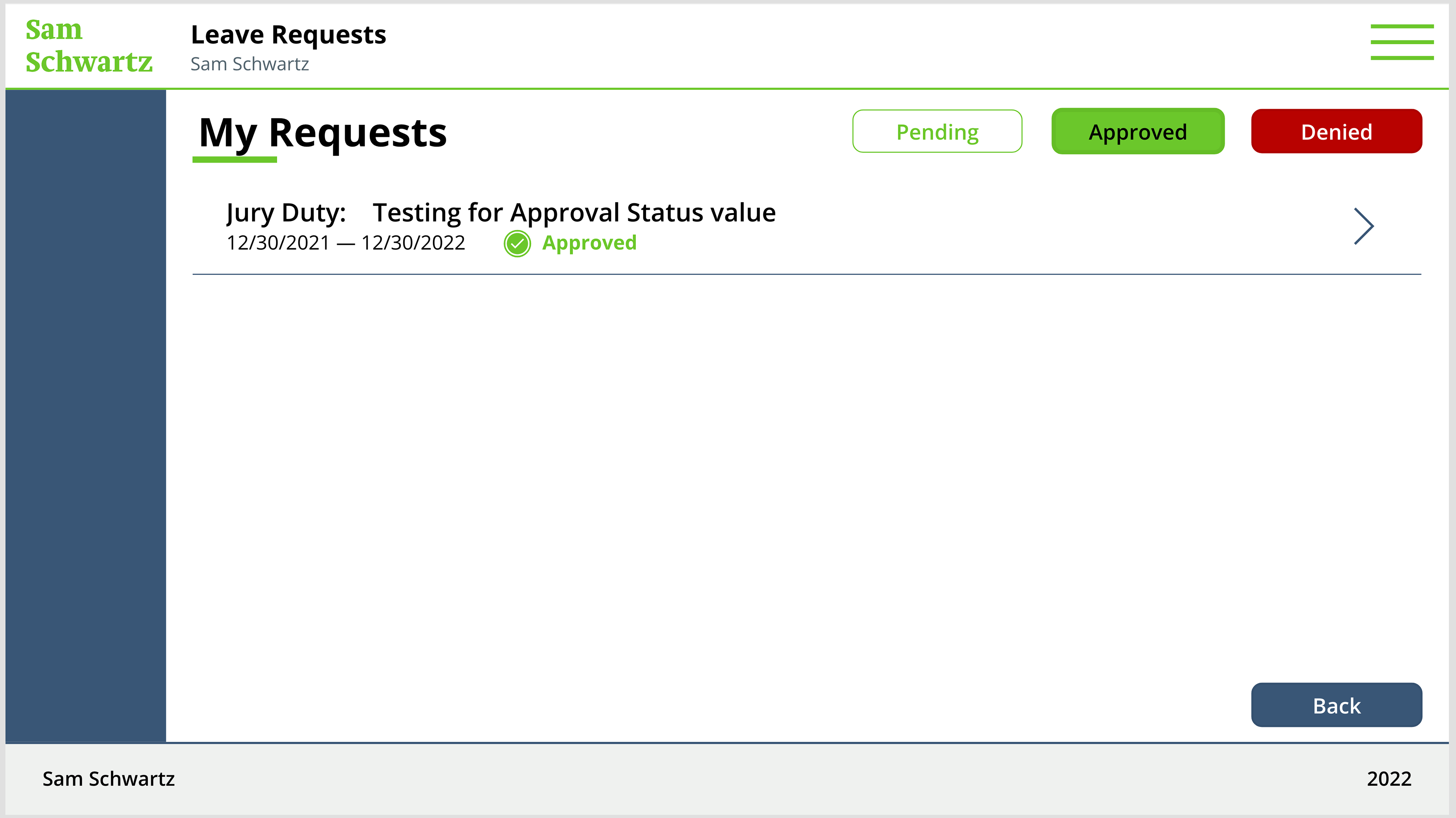Click the 2022 year in the footer

coord(1389,779)
